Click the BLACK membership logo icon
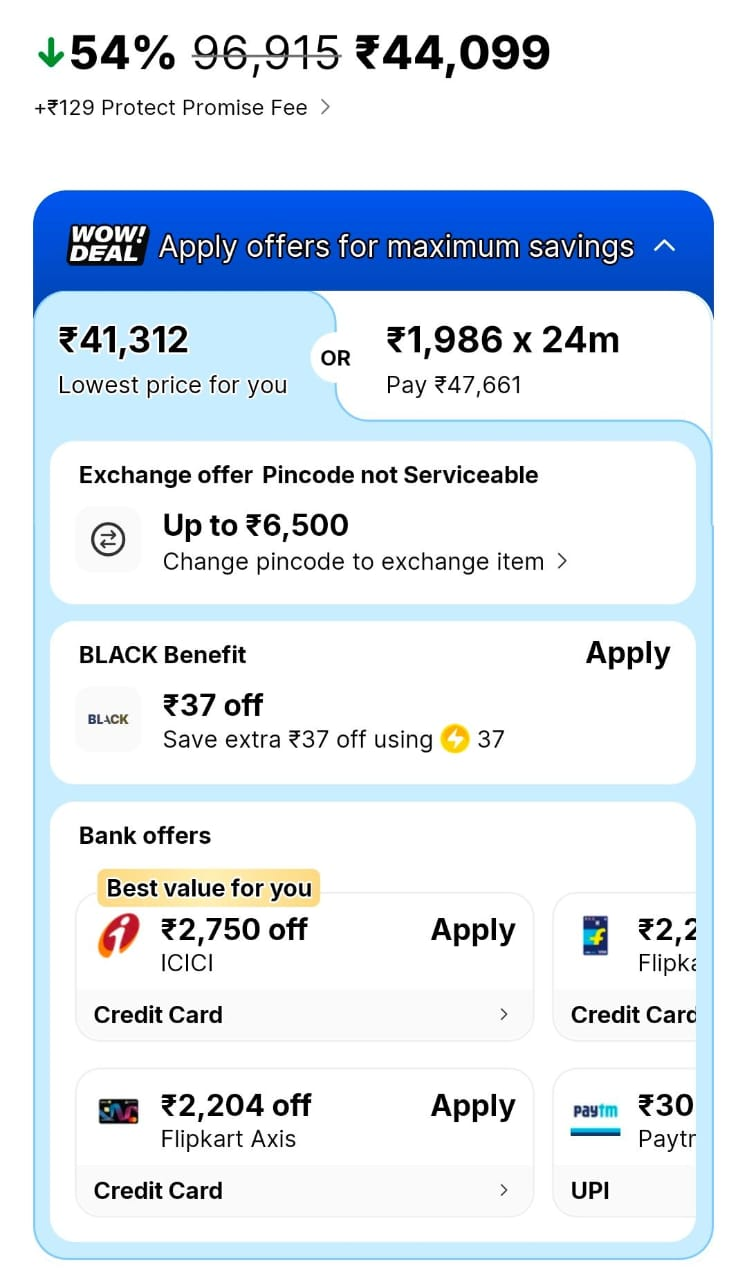The width and height of the screenshot is (747, 1280). (108, 719)
